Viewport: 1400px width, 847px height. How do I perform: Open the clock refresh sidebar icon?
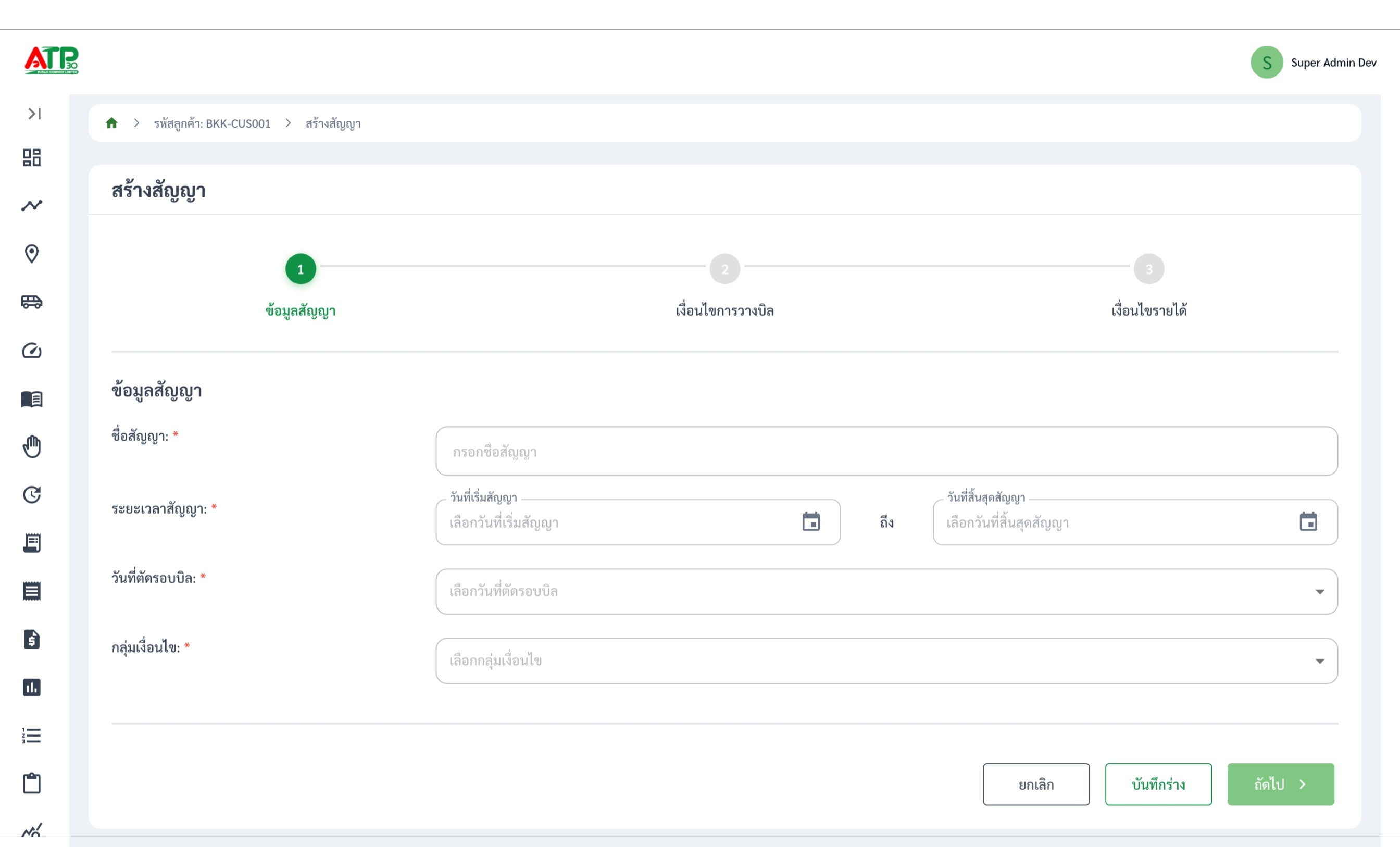(32, 494)
